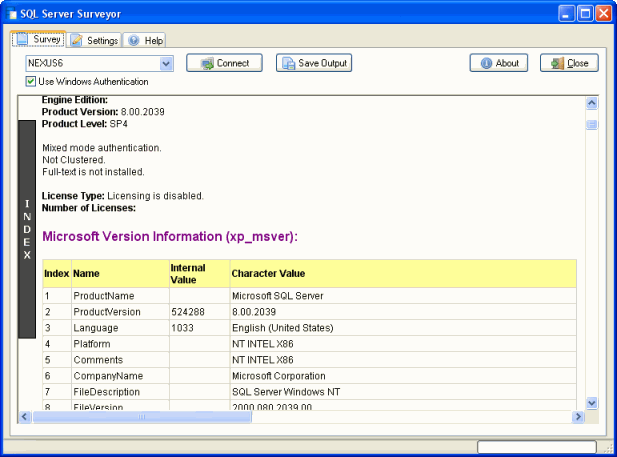This screenshot has height=457, width=617.
Task: Click the SQL Server Windows NT cell
Action: 403,392
